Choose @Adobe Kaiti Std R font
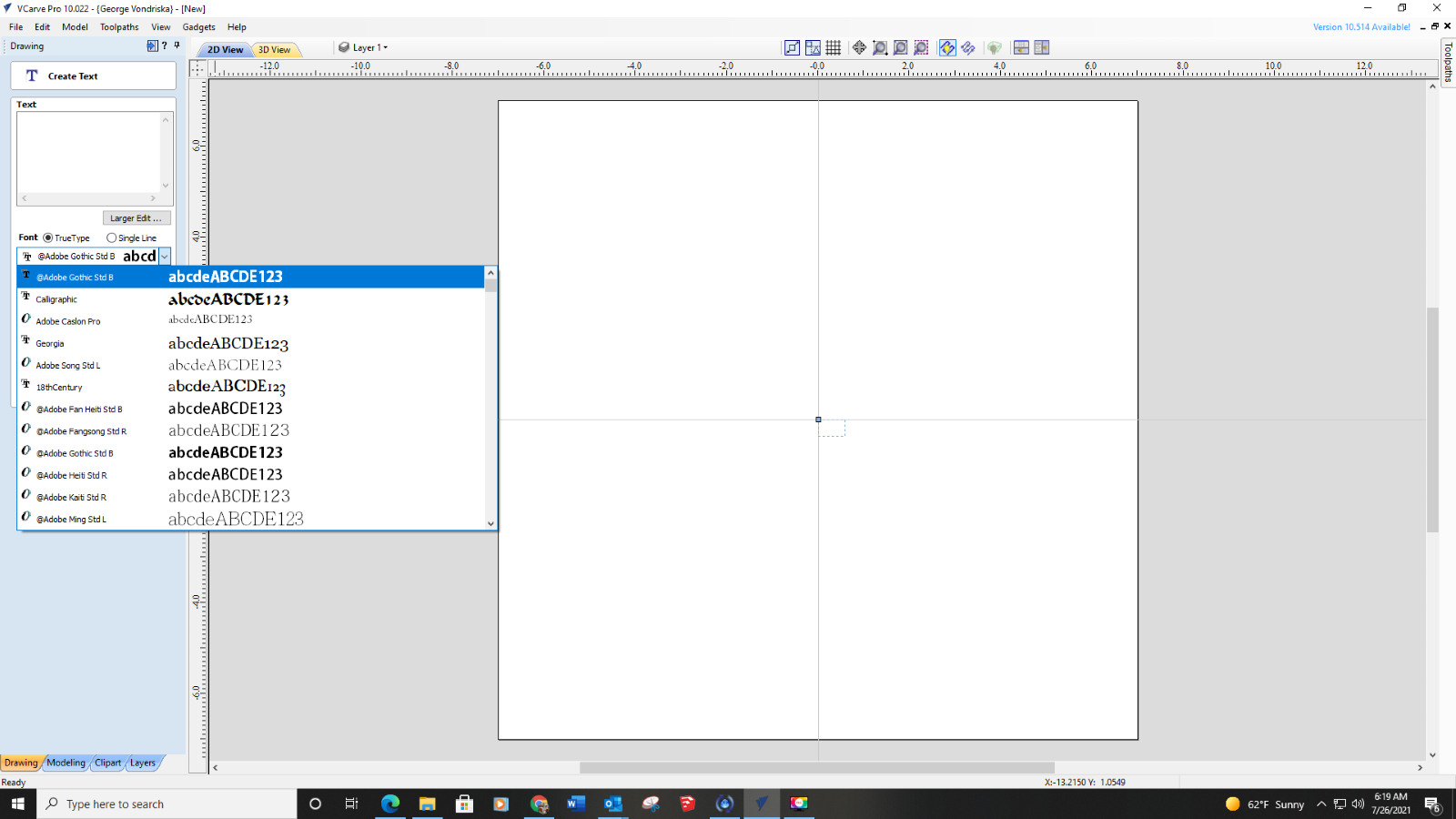Image resolution: width=1456 pixels, height=819 pixels. tap(251, 497)
